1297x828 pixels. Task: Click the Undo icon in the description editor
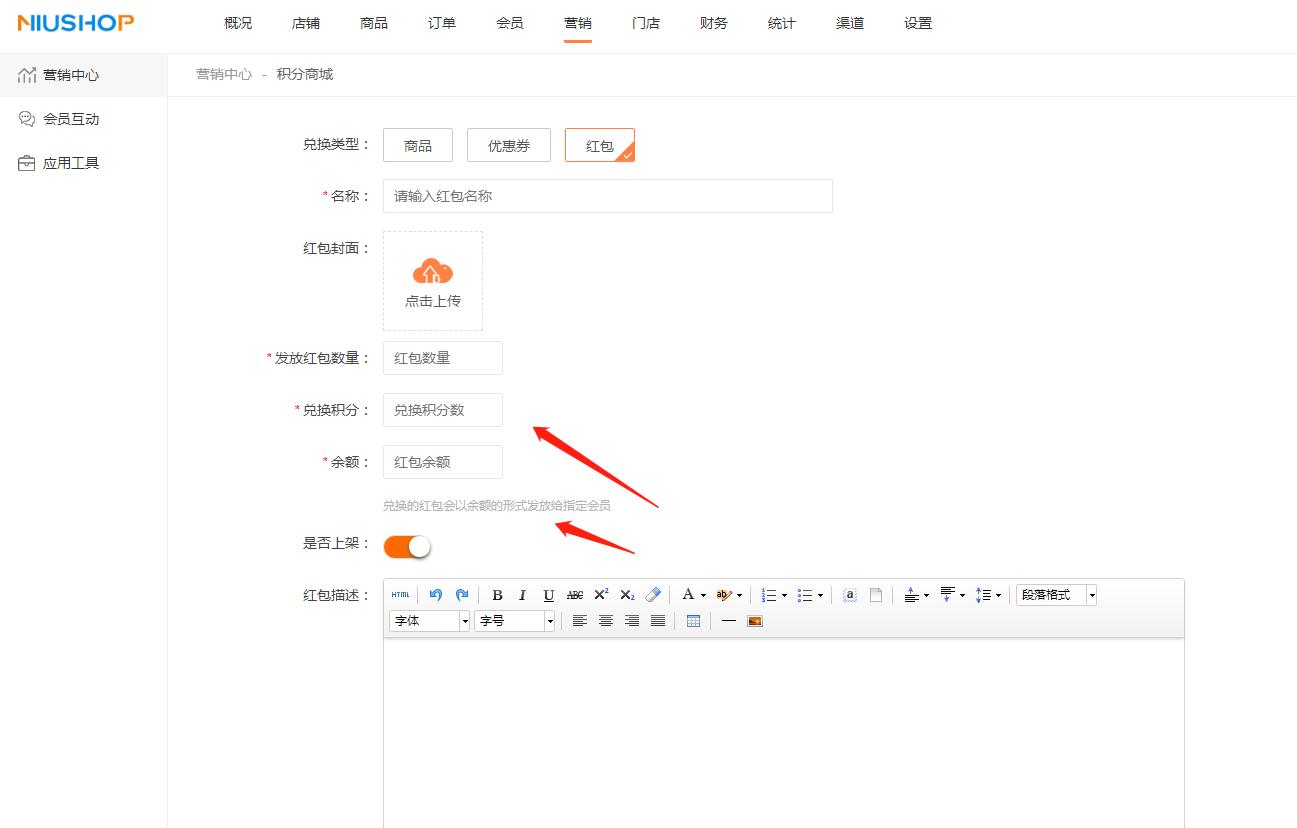pyautogui.click(x=436, y=595)
